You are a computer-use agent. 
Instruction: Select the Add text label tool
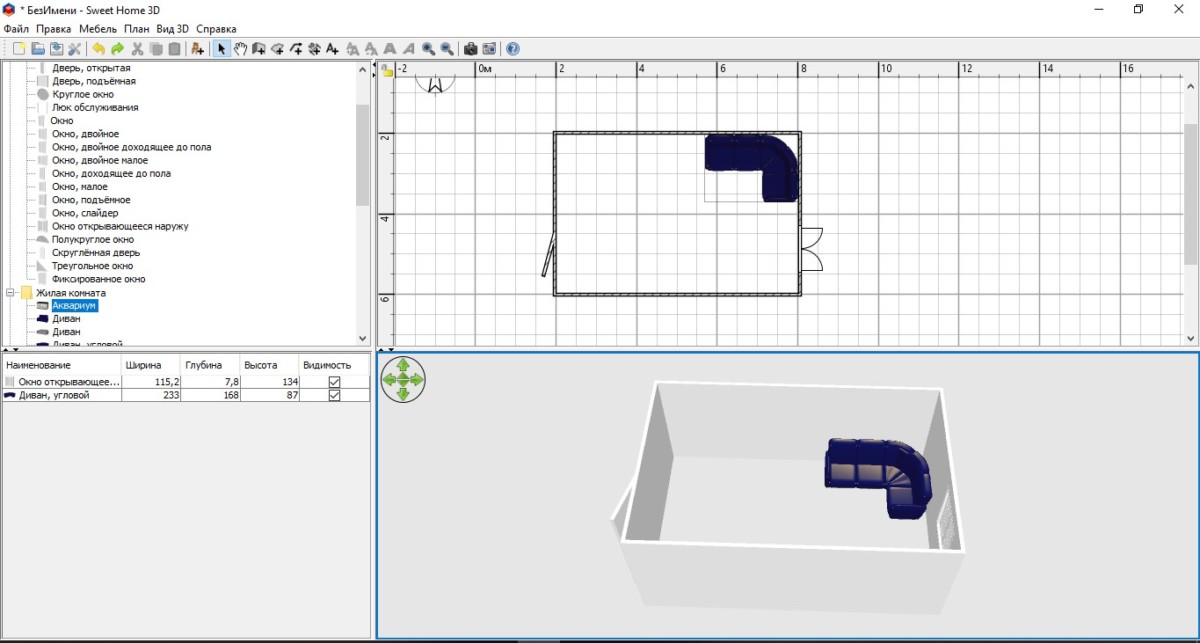[332, 48]
